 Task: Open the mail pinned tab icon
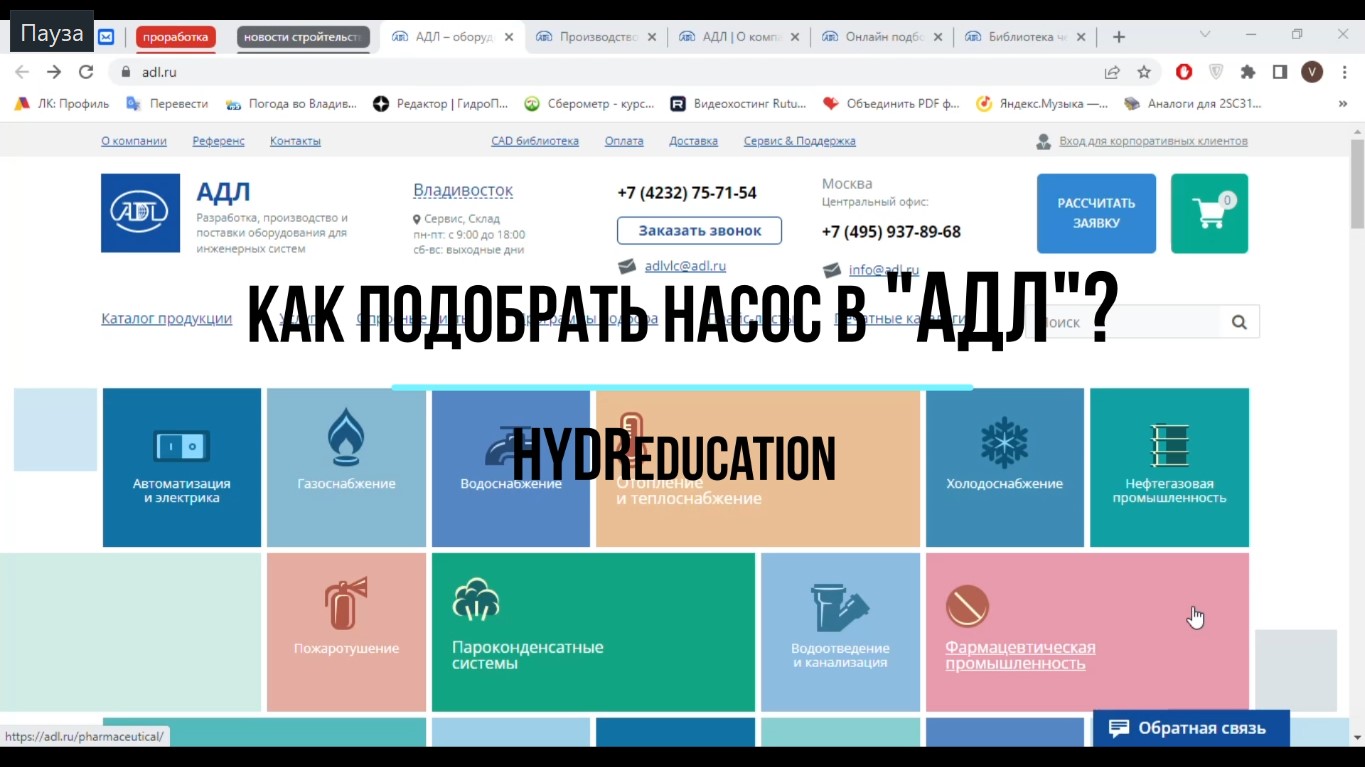click(x=106, y=37)
